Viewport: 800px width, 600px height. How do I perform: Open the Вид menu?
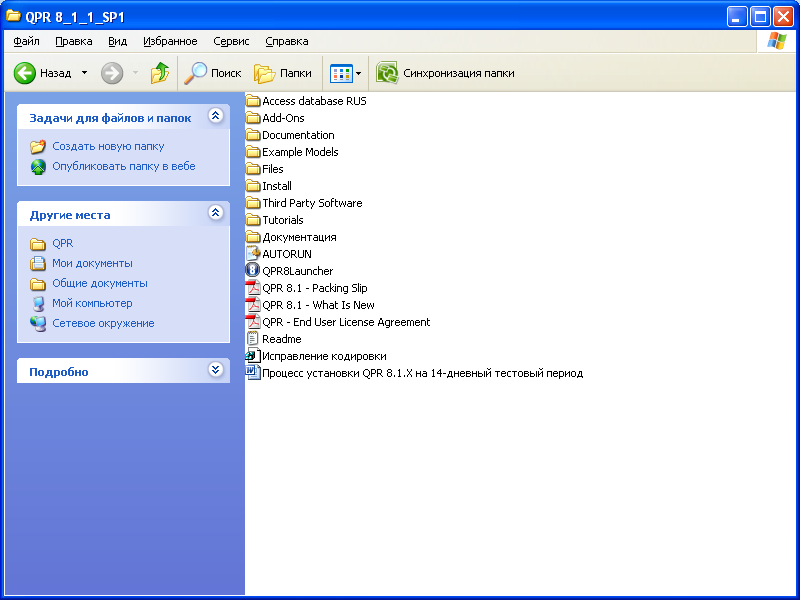(x=117, y=41)
